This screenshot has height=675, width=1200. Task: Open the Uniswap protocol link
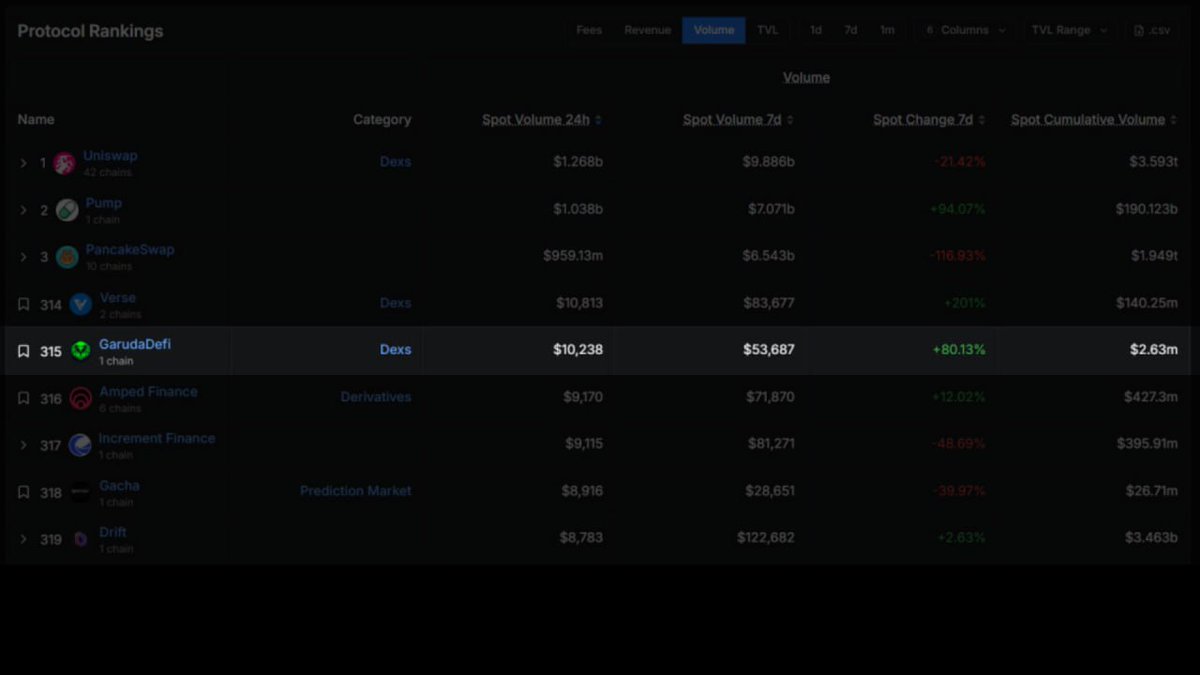110,156
